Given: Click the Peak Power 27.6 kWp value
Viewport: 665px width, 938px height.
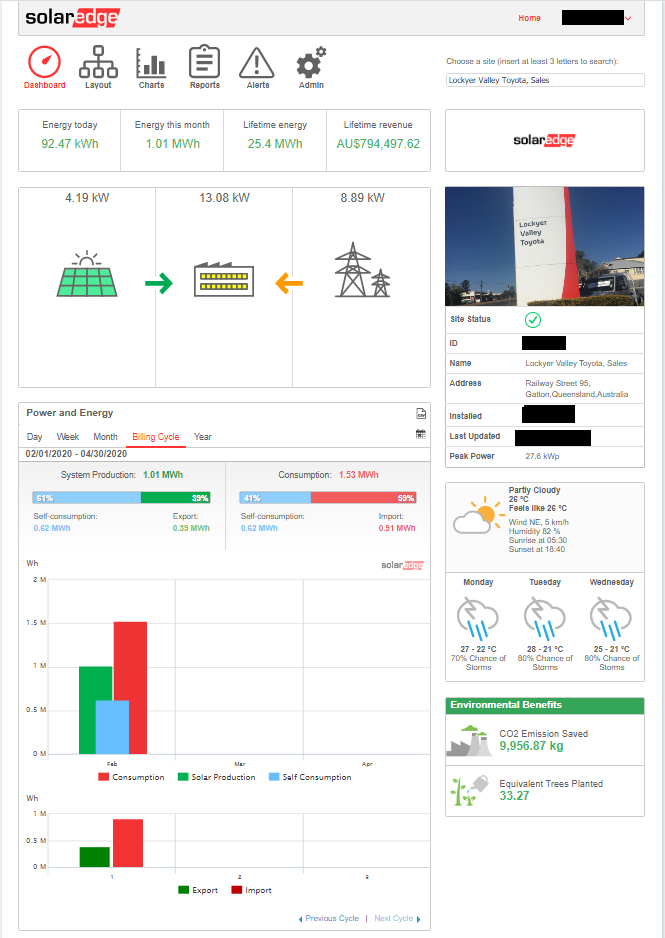Looking at the screenshot, I should (542, 456).
